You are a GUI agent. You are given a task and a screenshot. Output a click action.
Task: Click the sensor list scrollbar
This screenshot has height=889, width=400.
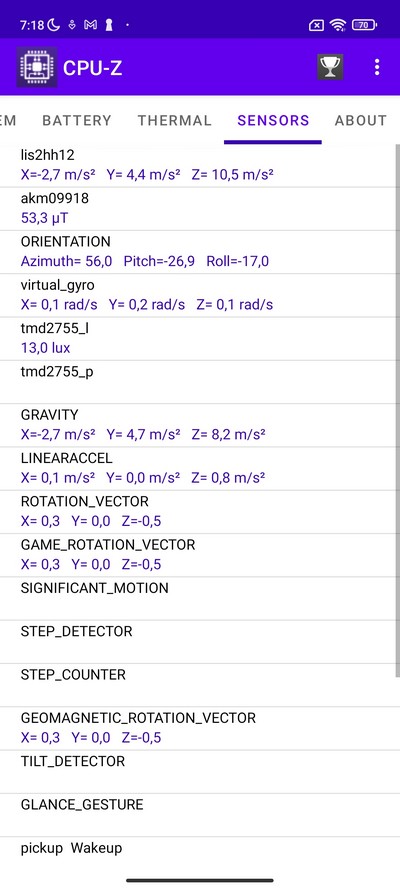[x=398, y=410]
